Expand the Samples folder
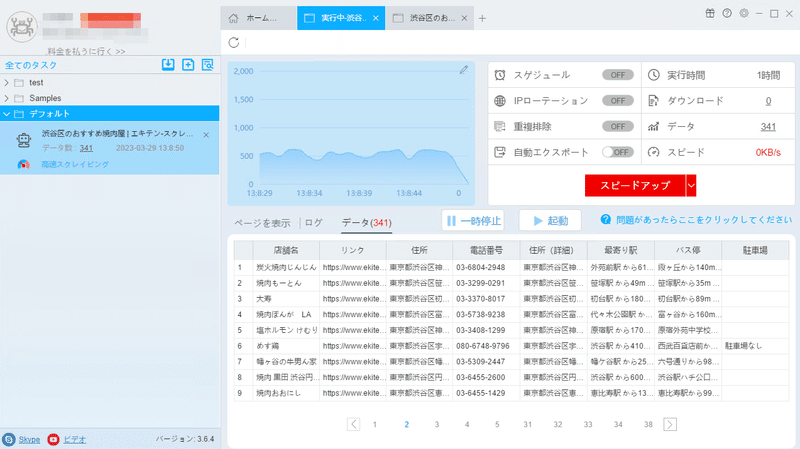The height and width of the screenshot is (449, 800). pyautogui.click(x=6, y=98)
